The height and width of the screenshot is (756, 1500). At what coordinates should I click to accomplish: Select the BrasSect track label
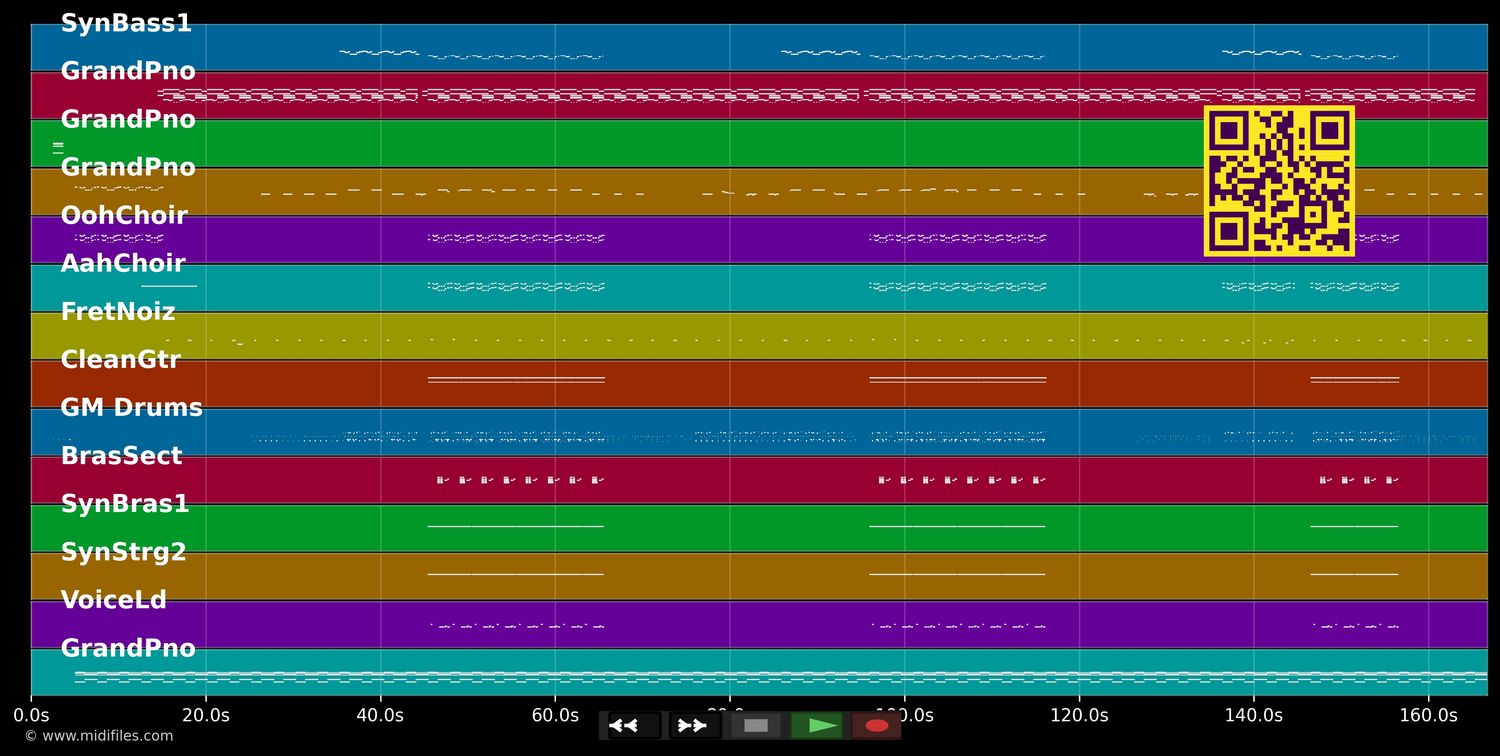[x=122, y=455]
